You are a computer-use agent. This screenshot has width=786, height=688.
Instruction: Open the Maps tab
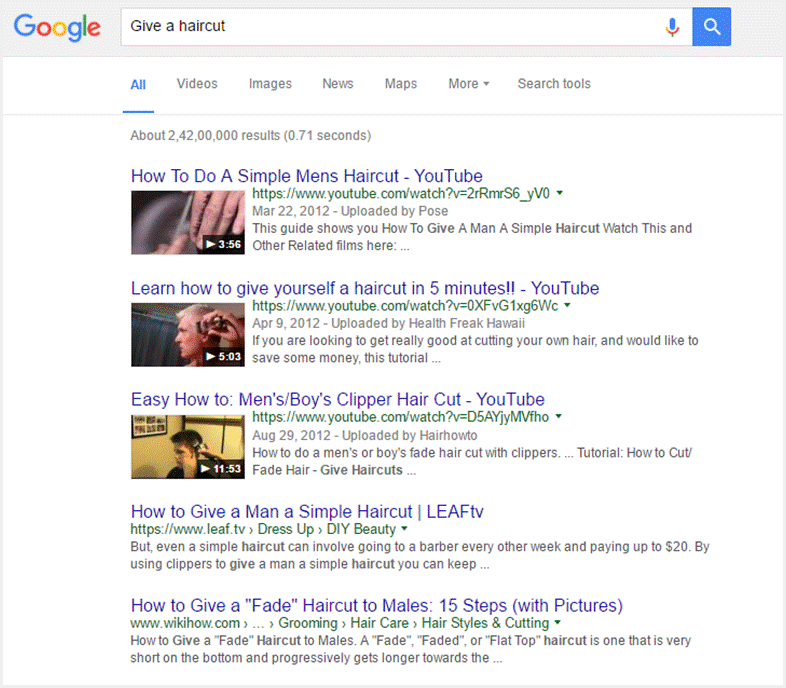tap(401, 84)
